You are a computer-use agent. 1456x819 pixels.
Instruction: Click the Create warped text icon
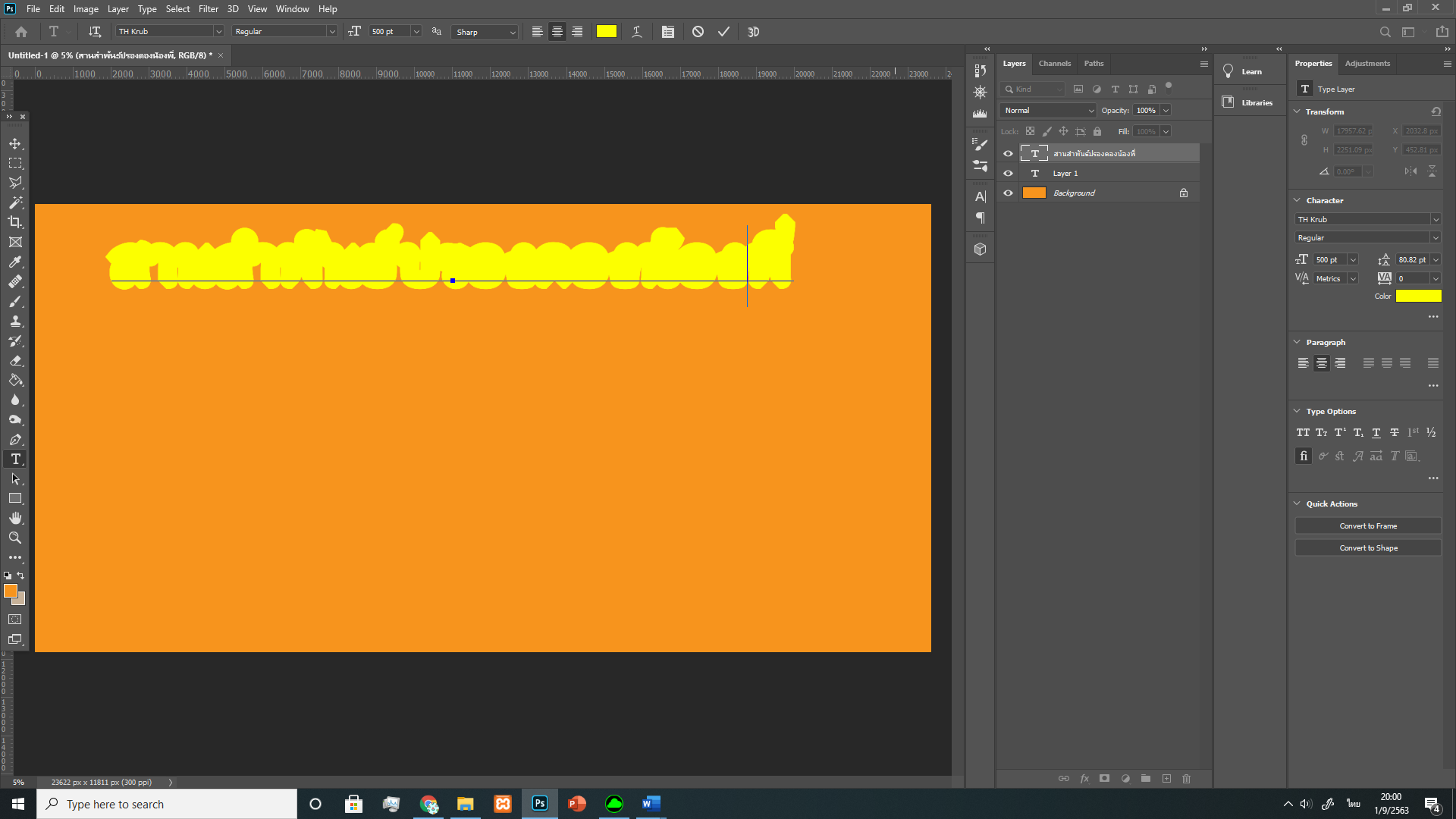coord(637,32)
